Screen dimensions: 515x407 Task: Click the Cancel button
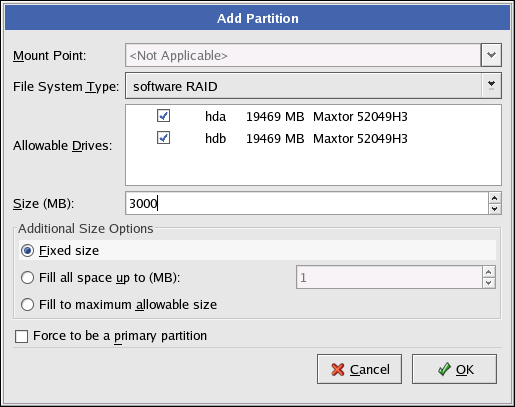359,369
